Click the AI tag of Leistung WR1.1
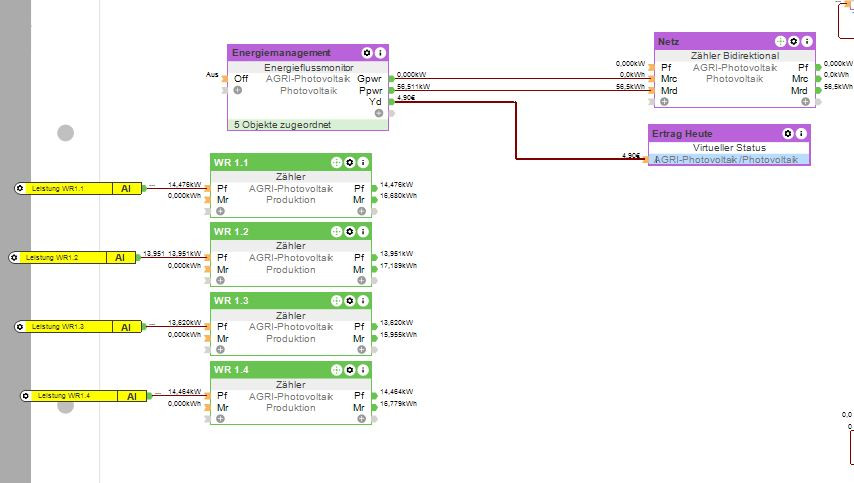The width and height of the screenshot is (854, 483). click(x=126, y=188)
